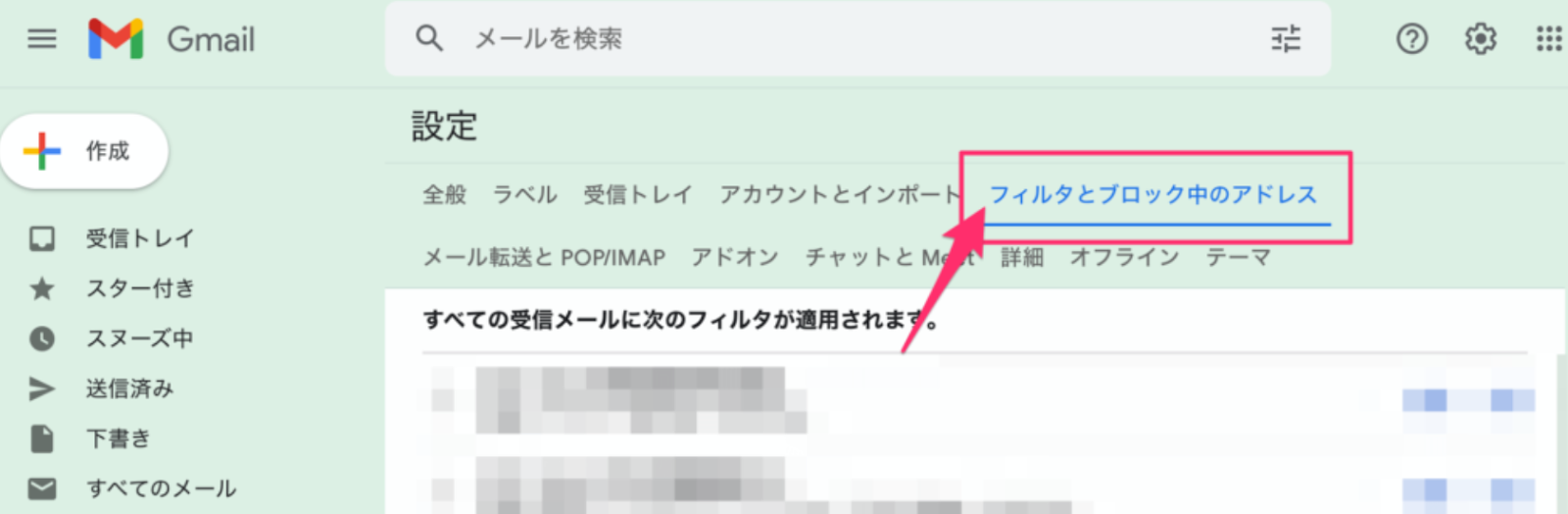Open すべてのメール in the sidebar
Screen dimensions: 1568x514
click(x=161, y=488)
